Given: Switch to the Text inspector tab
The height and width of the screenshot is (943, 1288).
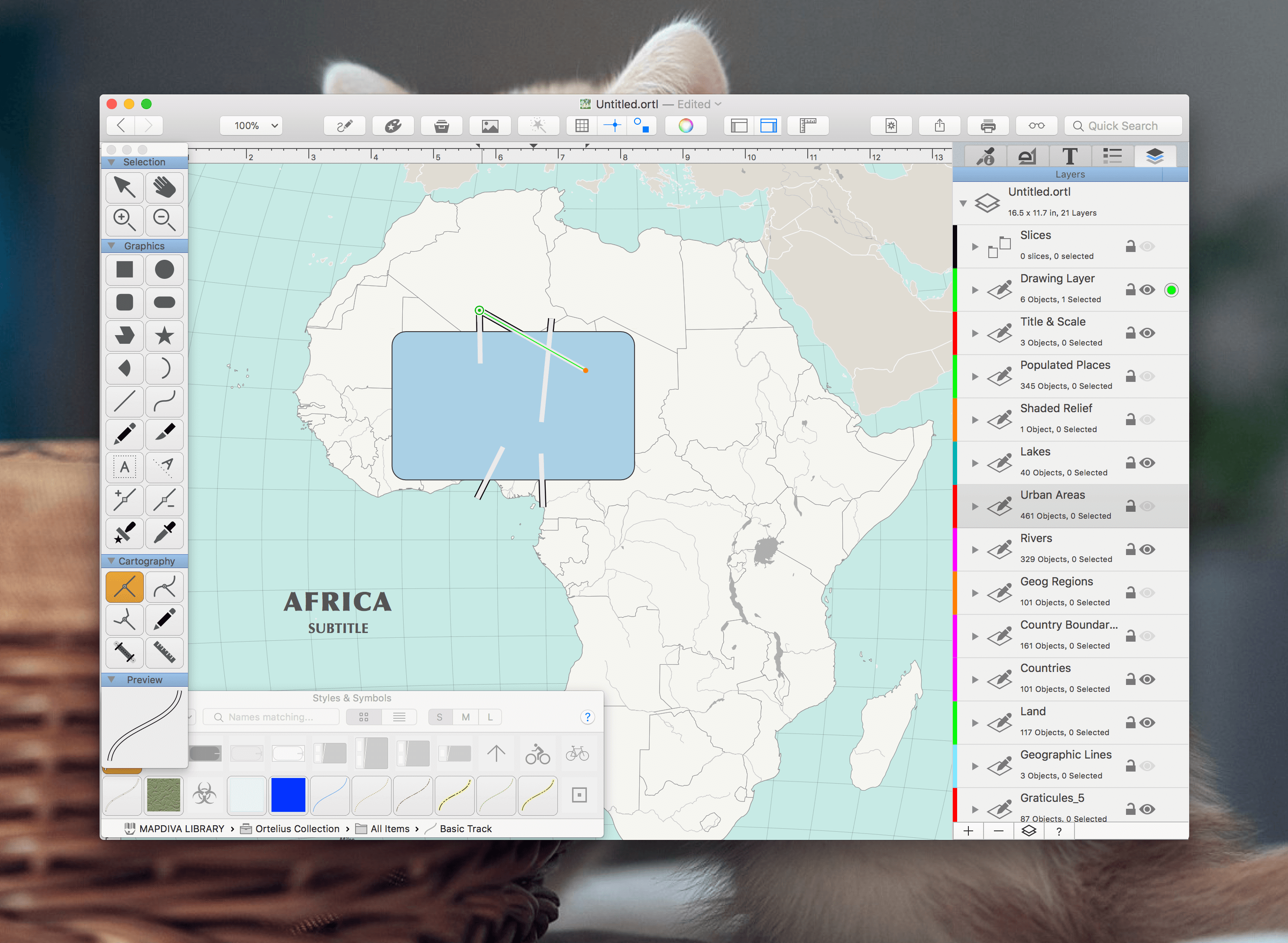Looking at the screenshot, I should (1069, 156).
